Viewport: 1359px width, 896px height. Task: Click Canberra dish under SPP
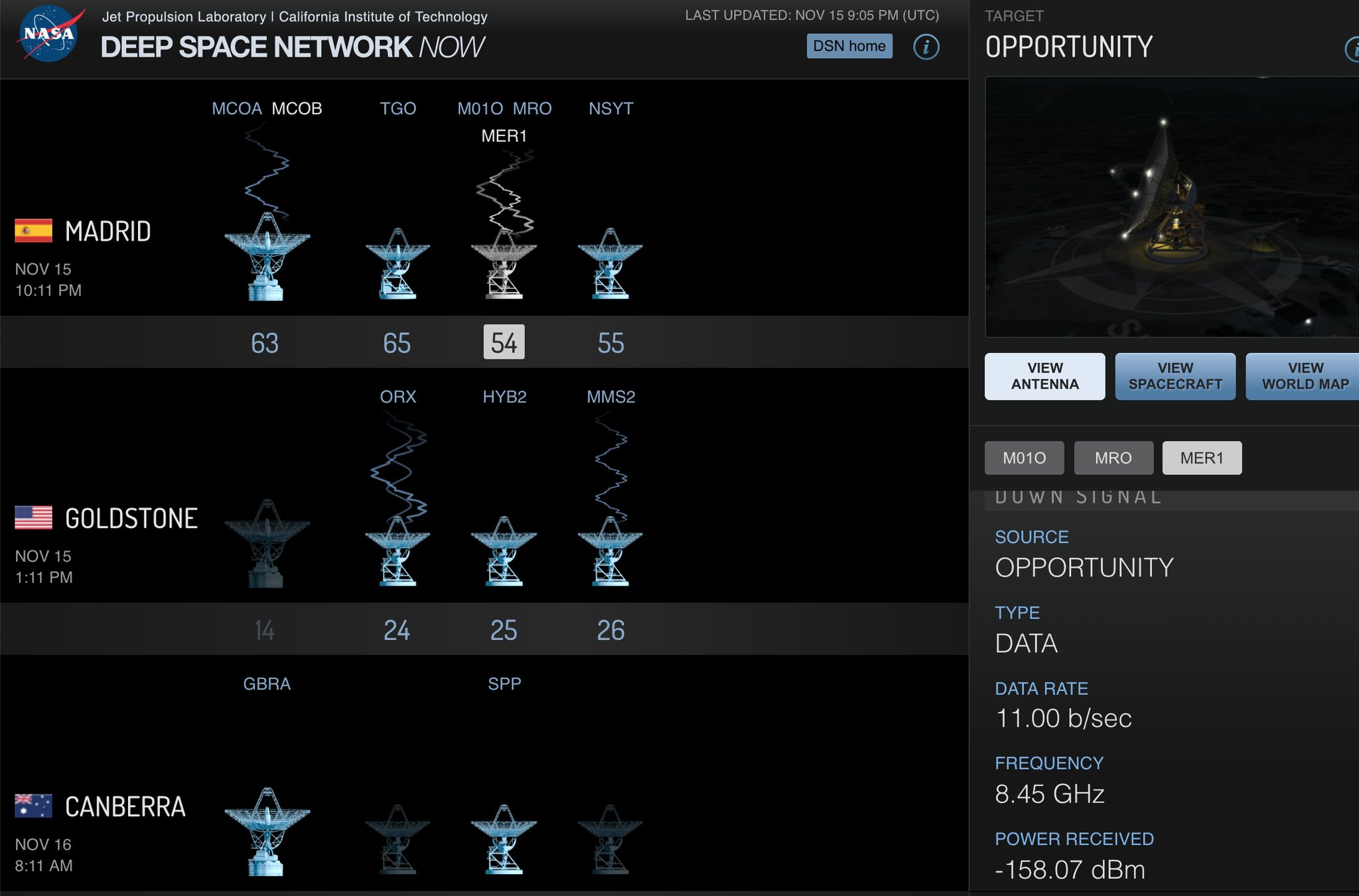[504, 838]
